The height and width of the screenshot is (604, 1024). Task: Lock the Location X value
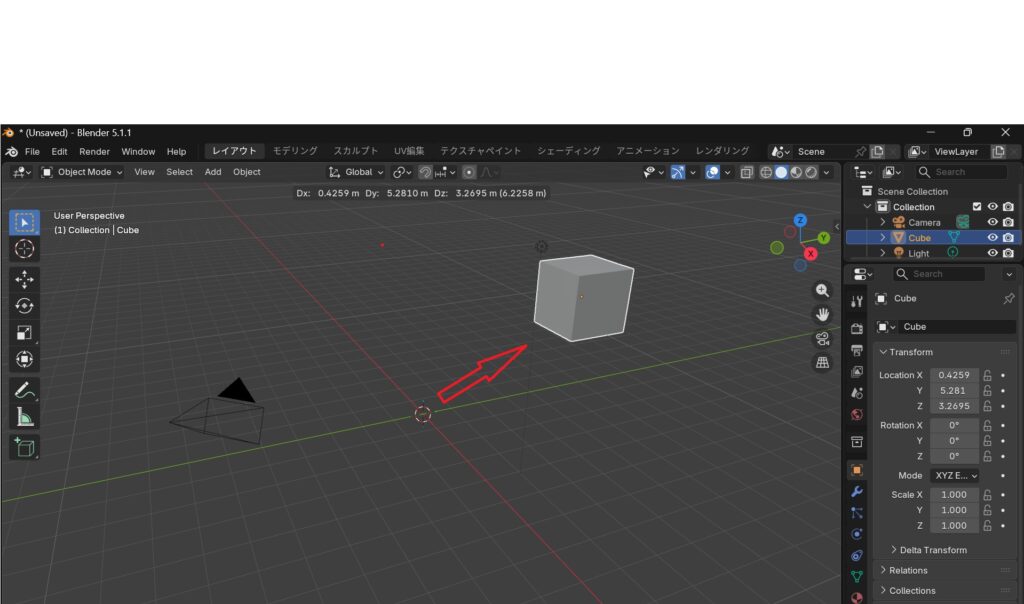[x=987, y=375]
